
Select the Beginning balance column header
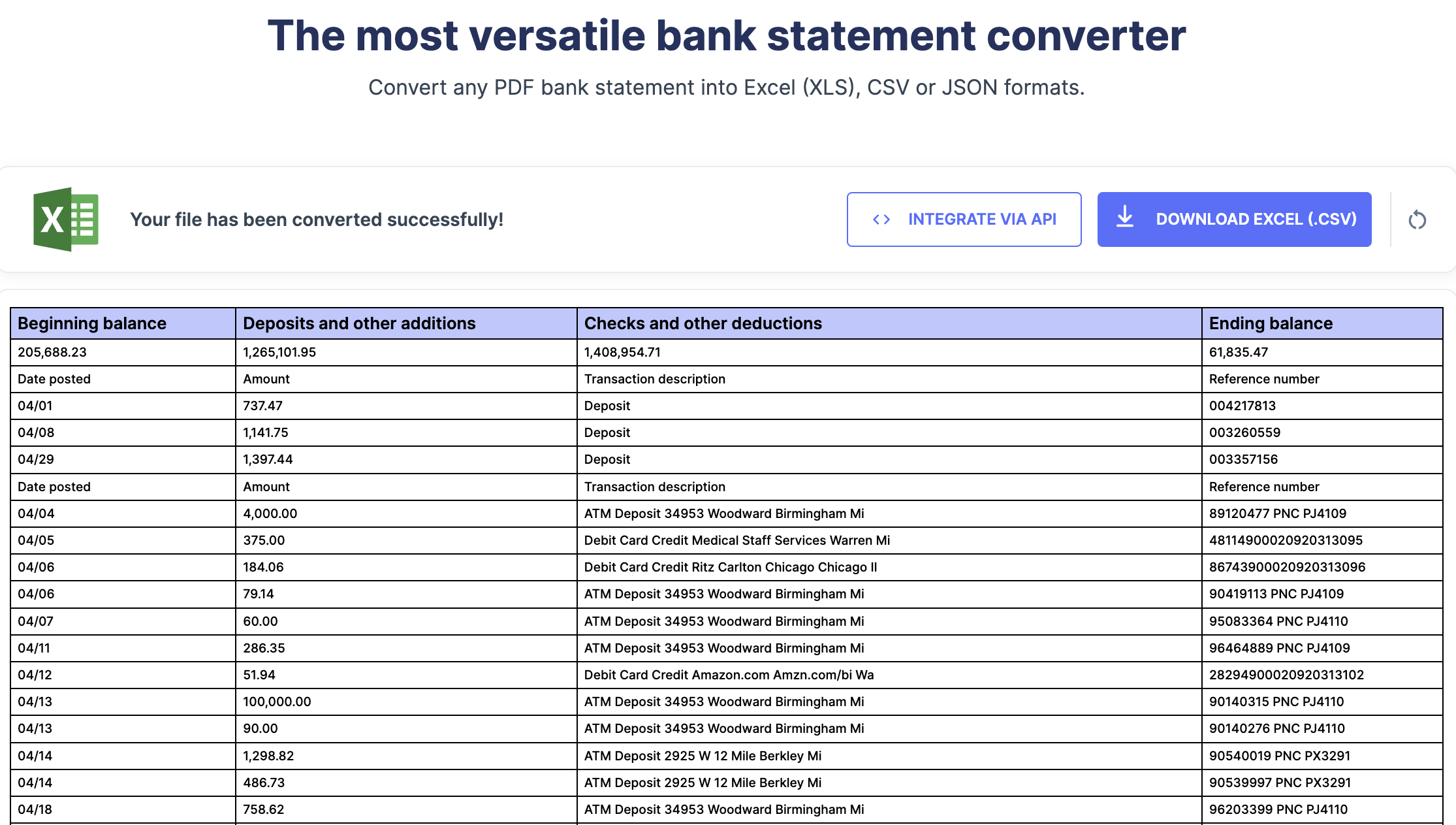[x=91, y=323]
